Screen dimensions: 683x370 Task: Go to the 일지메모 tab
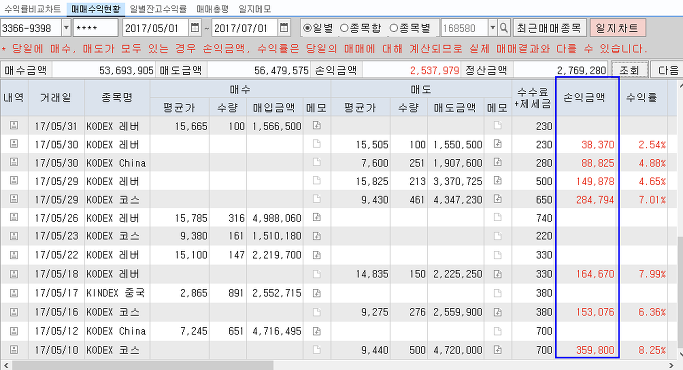[x=255, y=9]
